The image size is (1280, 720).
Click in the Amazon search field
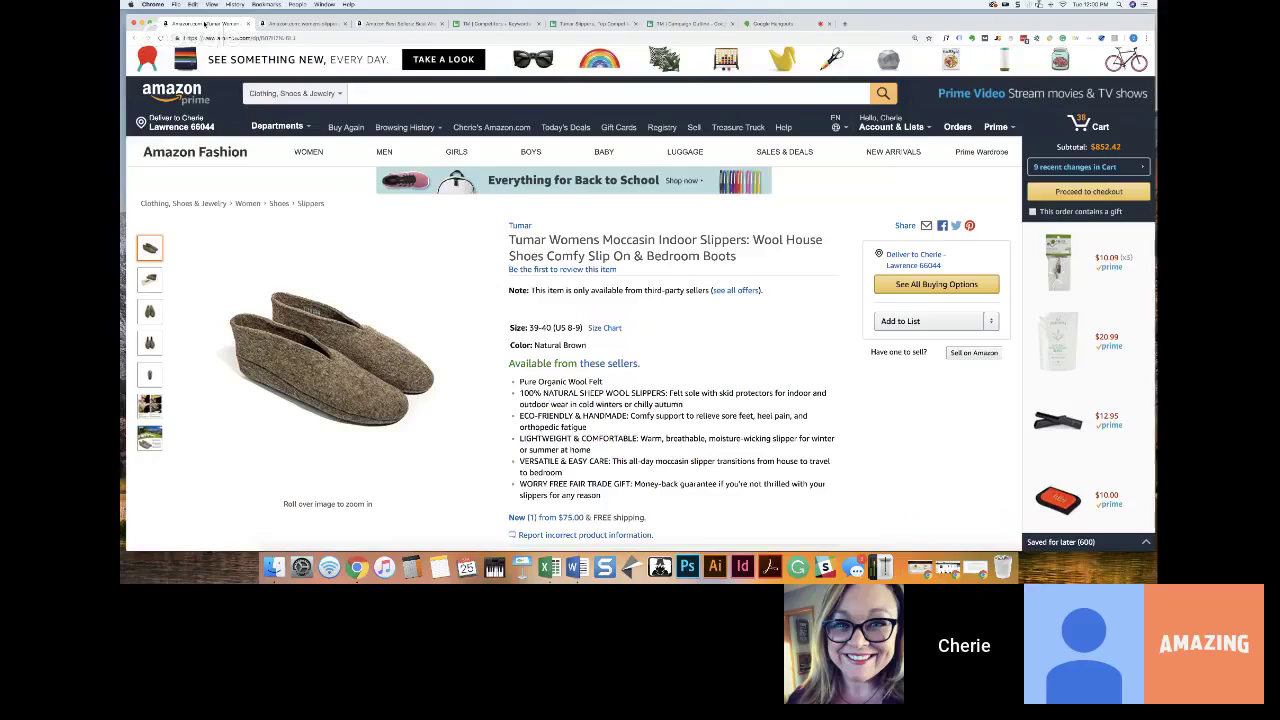click(609, 93)
